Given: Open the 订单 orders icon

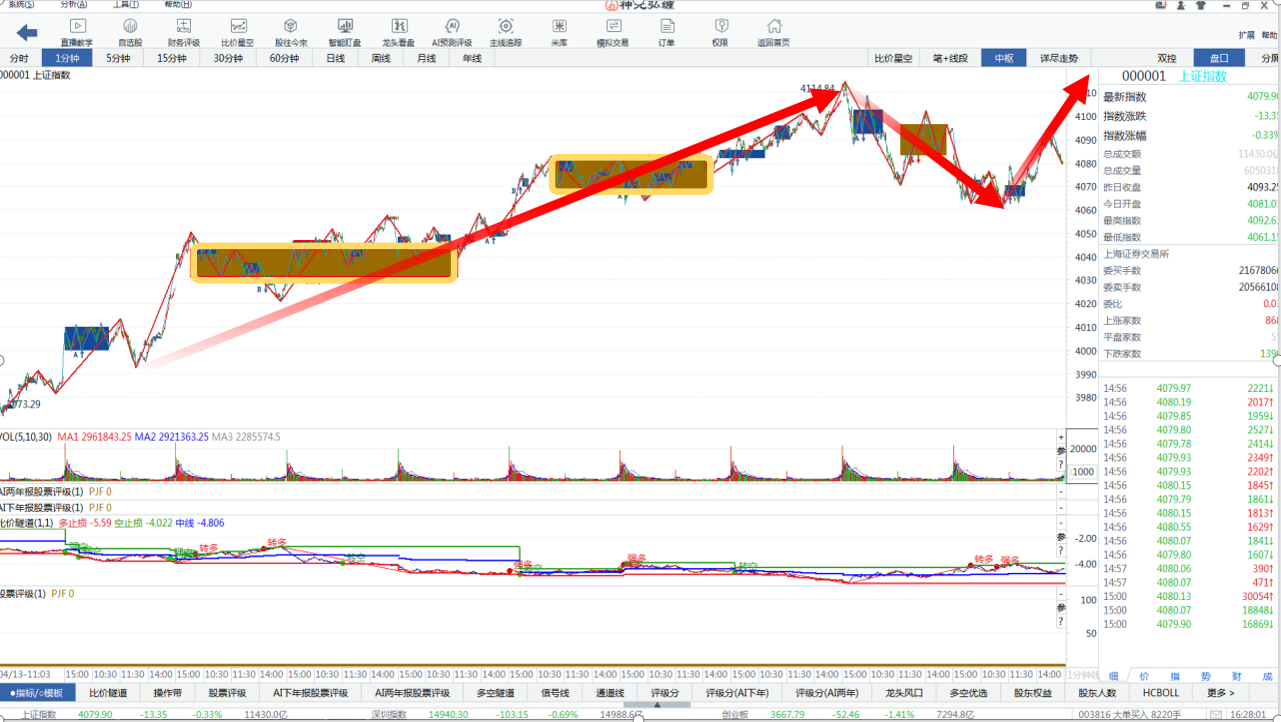Looking at the screenshot, I should tap(666, 32).
